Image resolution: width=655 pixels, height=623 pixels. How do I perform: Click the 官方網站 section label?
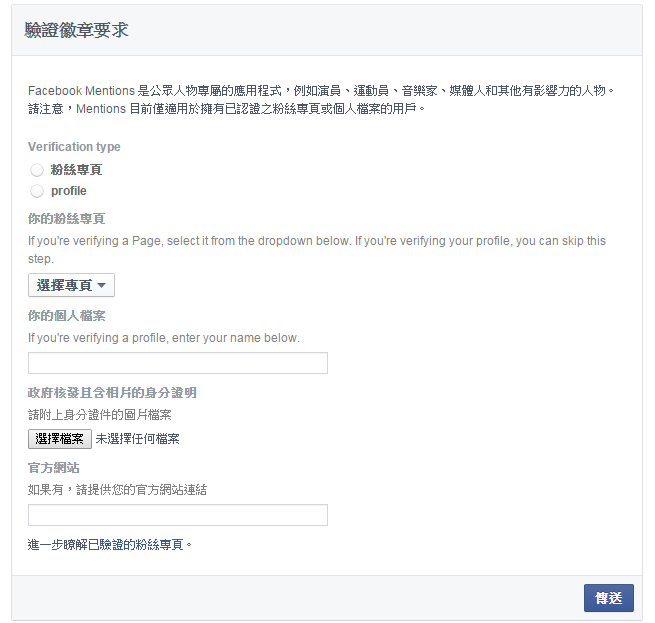53,468
